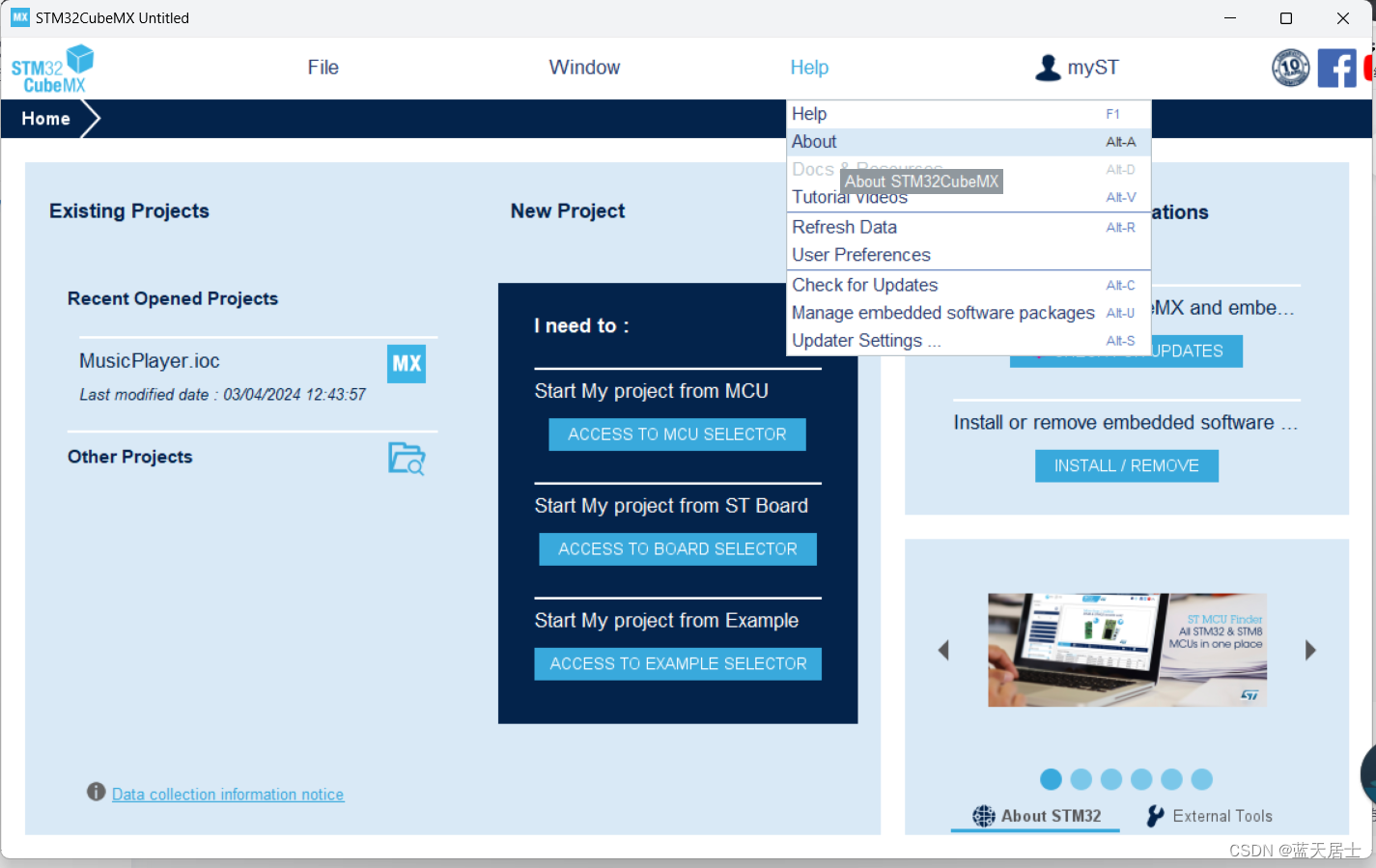Click the Other Projects label

click(130, 457)
